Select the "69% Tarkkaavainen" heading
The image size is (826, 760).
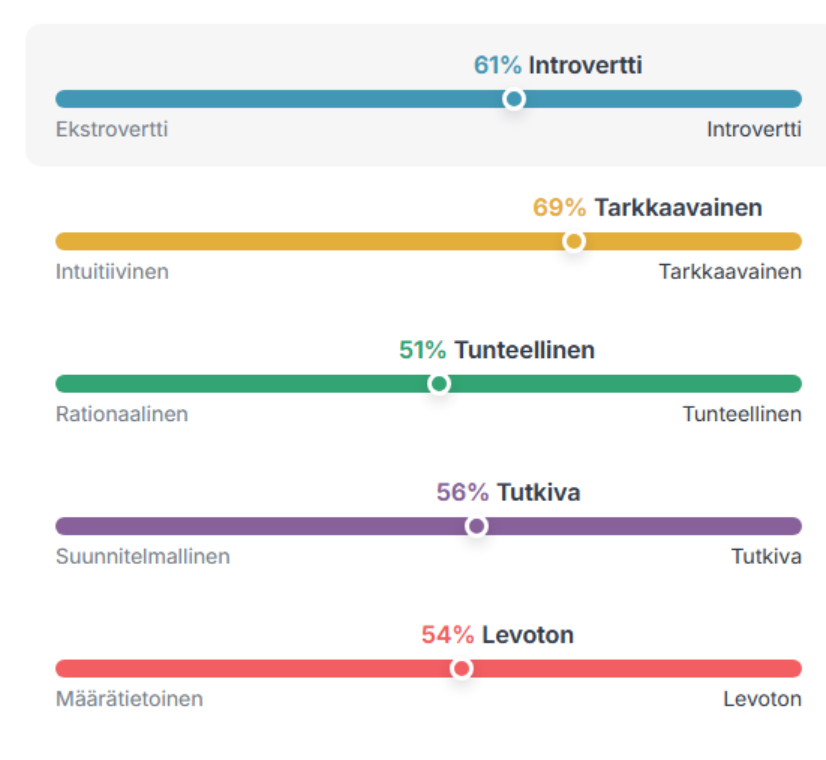click(x=647, y=208)
